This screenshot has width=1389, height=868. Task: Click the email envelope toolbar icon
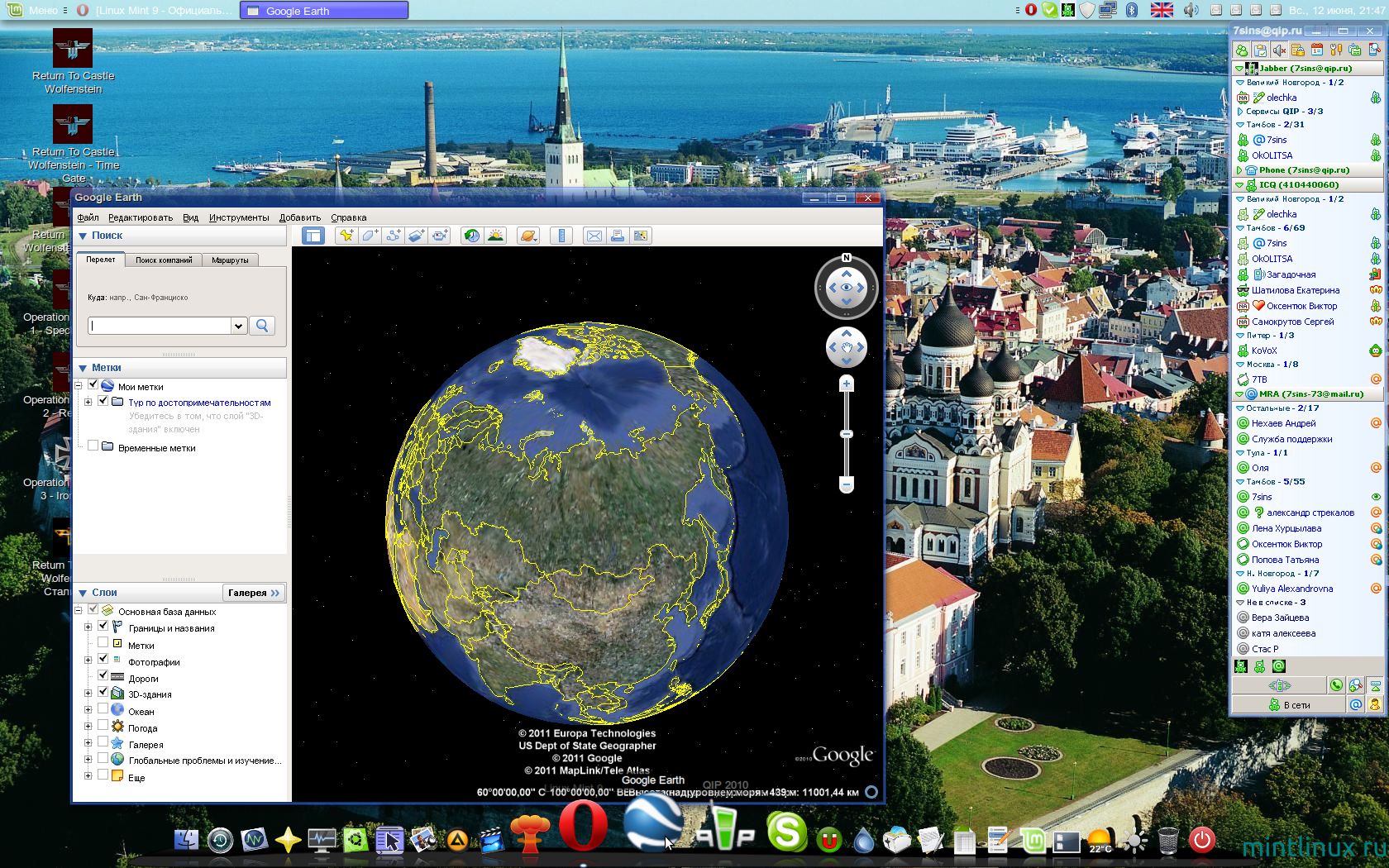(x=594, y=236)
